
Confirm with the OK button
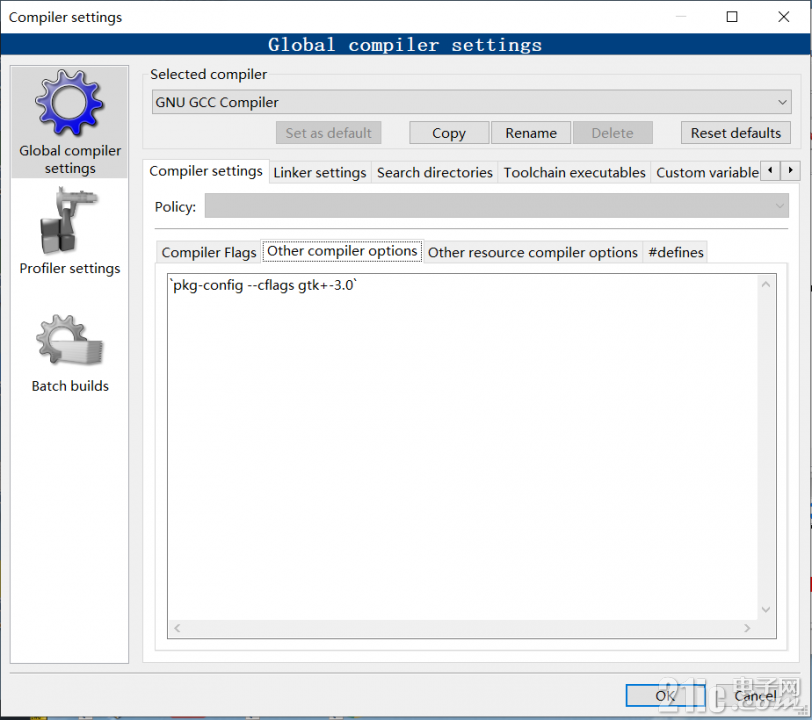(665, 696)
